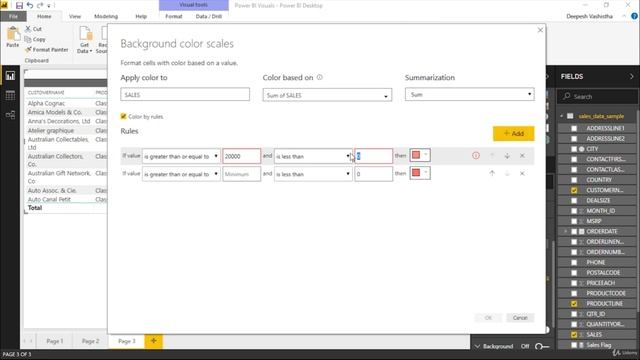Click the OK button
The image size is (640, 360).
tap(488, 318)
